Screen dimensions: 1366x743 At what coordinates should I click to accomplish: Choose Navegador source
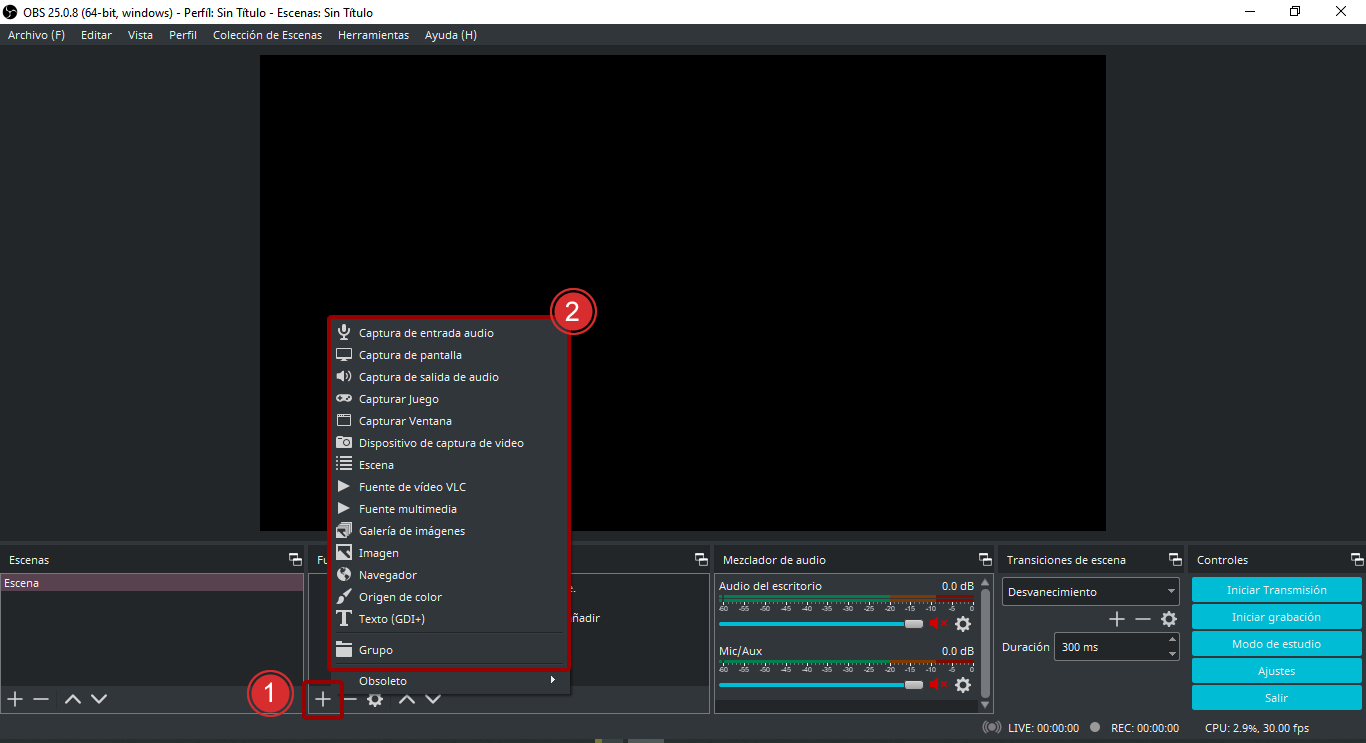tap(449, 575)
